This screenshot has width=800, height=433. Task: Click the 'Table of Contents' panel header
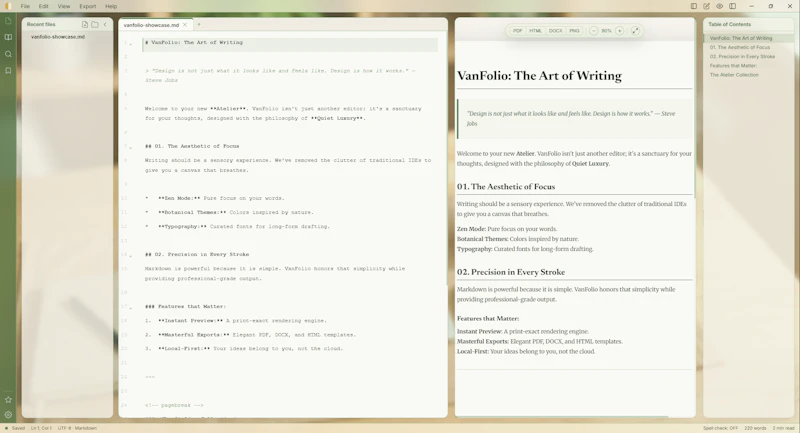(x=729, y=24)
